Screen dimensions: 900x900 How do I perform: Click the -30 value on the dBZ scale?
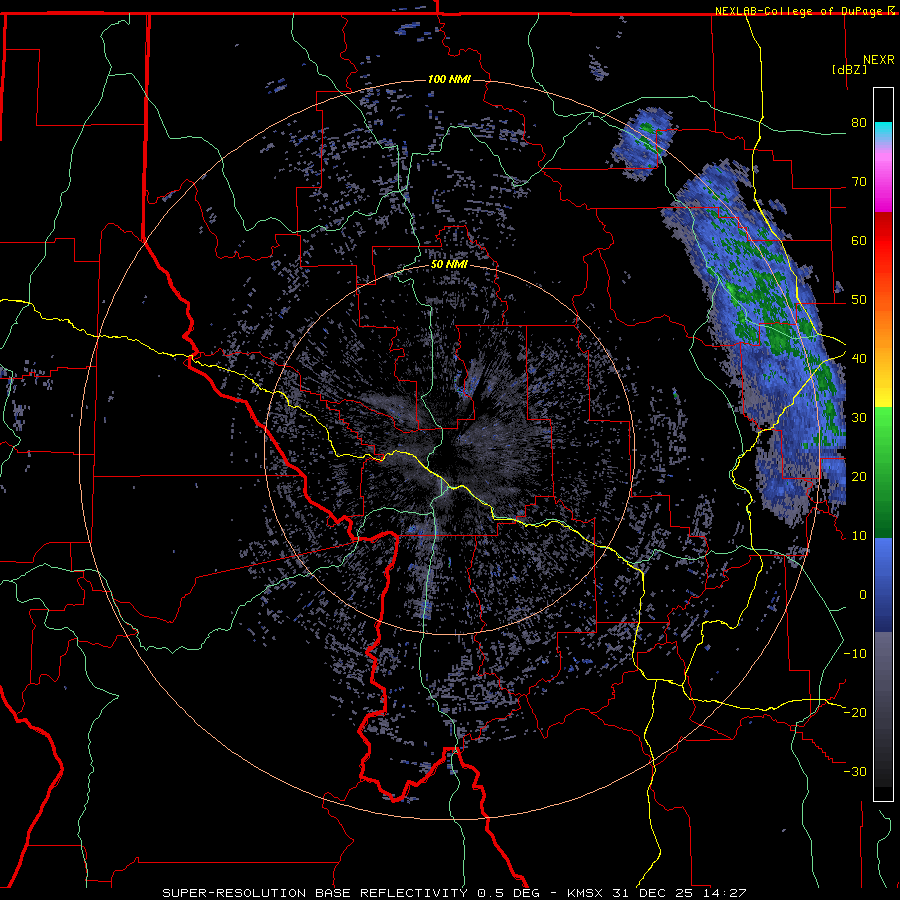855,771
